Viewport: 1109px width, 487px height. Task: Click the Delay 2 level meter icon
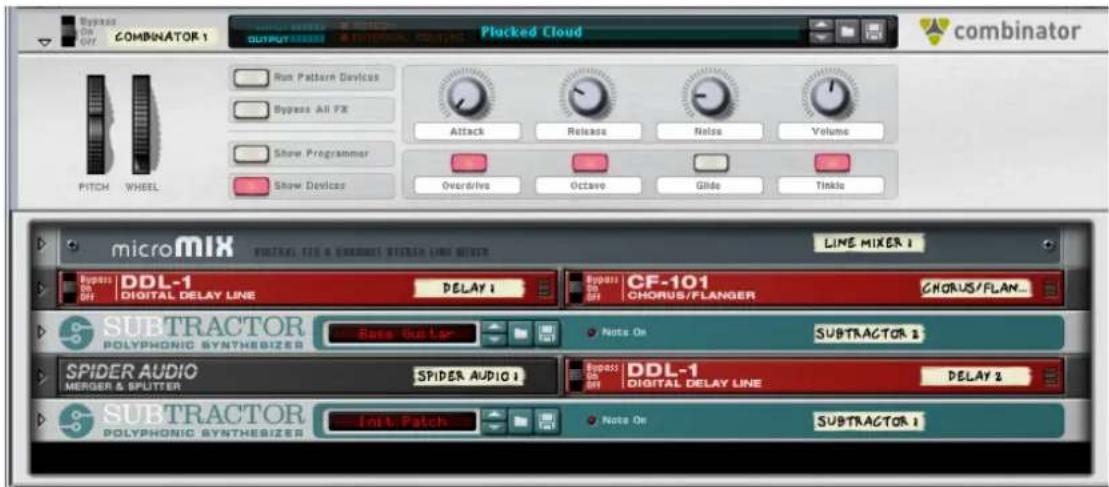1050,377
